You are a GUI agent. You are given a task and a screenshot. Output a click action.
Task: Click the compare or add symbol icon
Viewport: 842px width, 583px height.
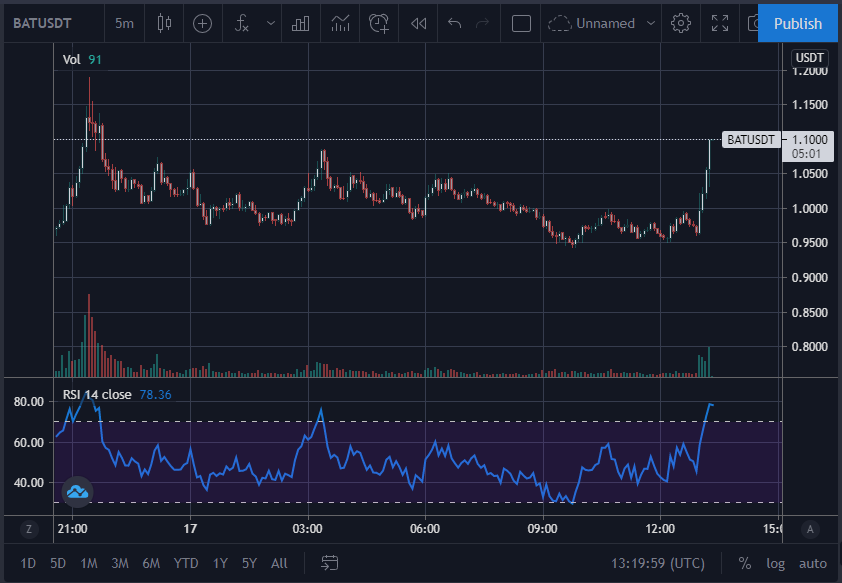pos(202,23)
